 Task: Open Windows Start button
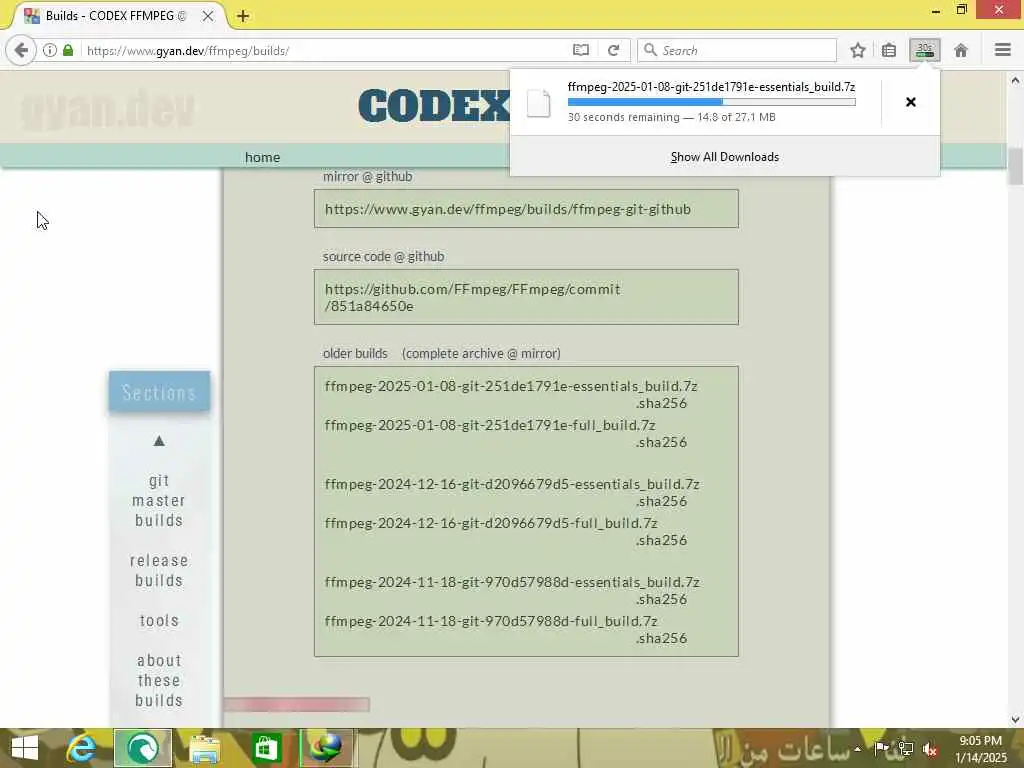pos(25,748)
